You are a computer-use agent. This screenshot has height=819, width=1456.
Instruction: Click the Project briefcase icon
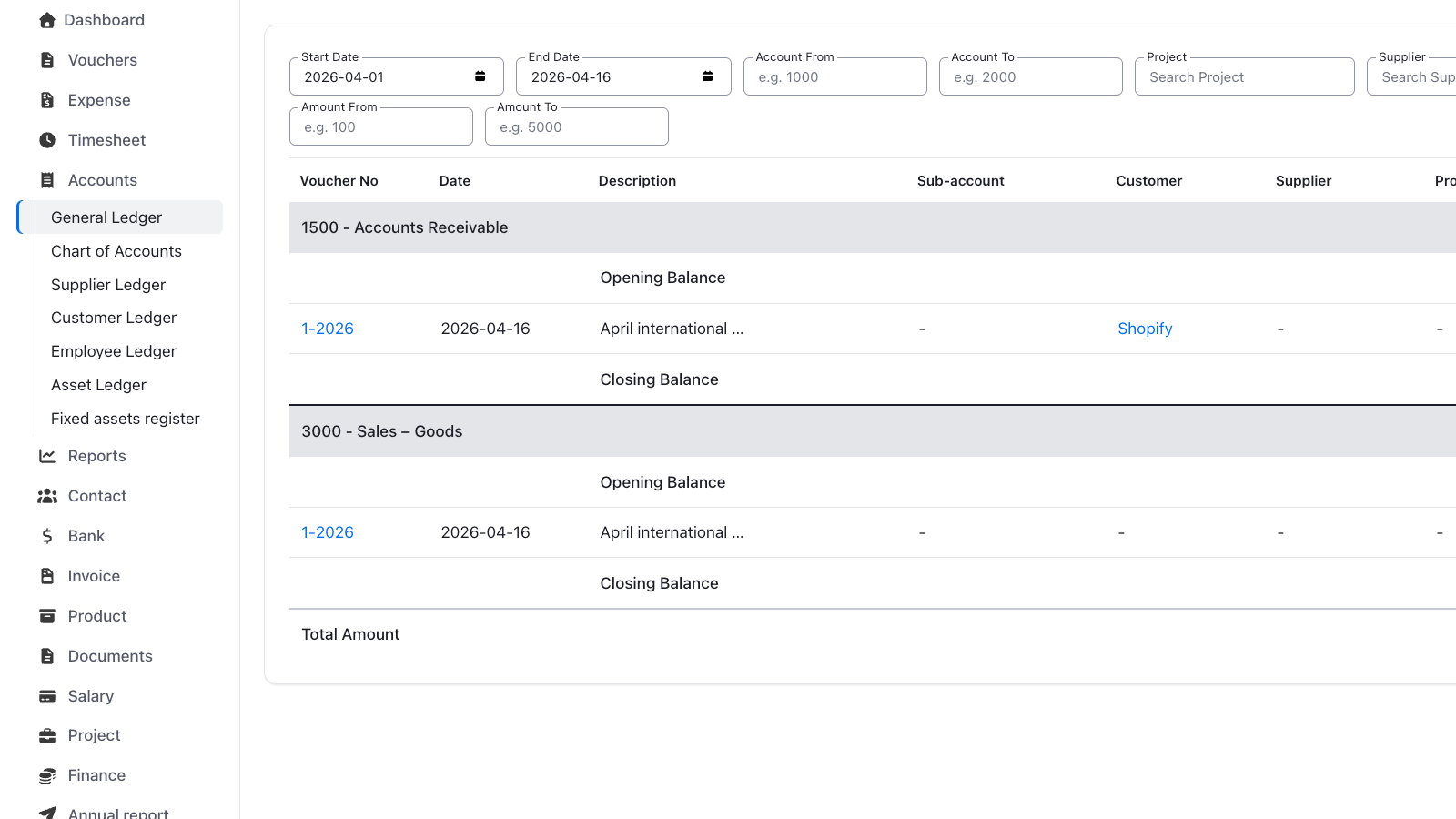[47, 735]
